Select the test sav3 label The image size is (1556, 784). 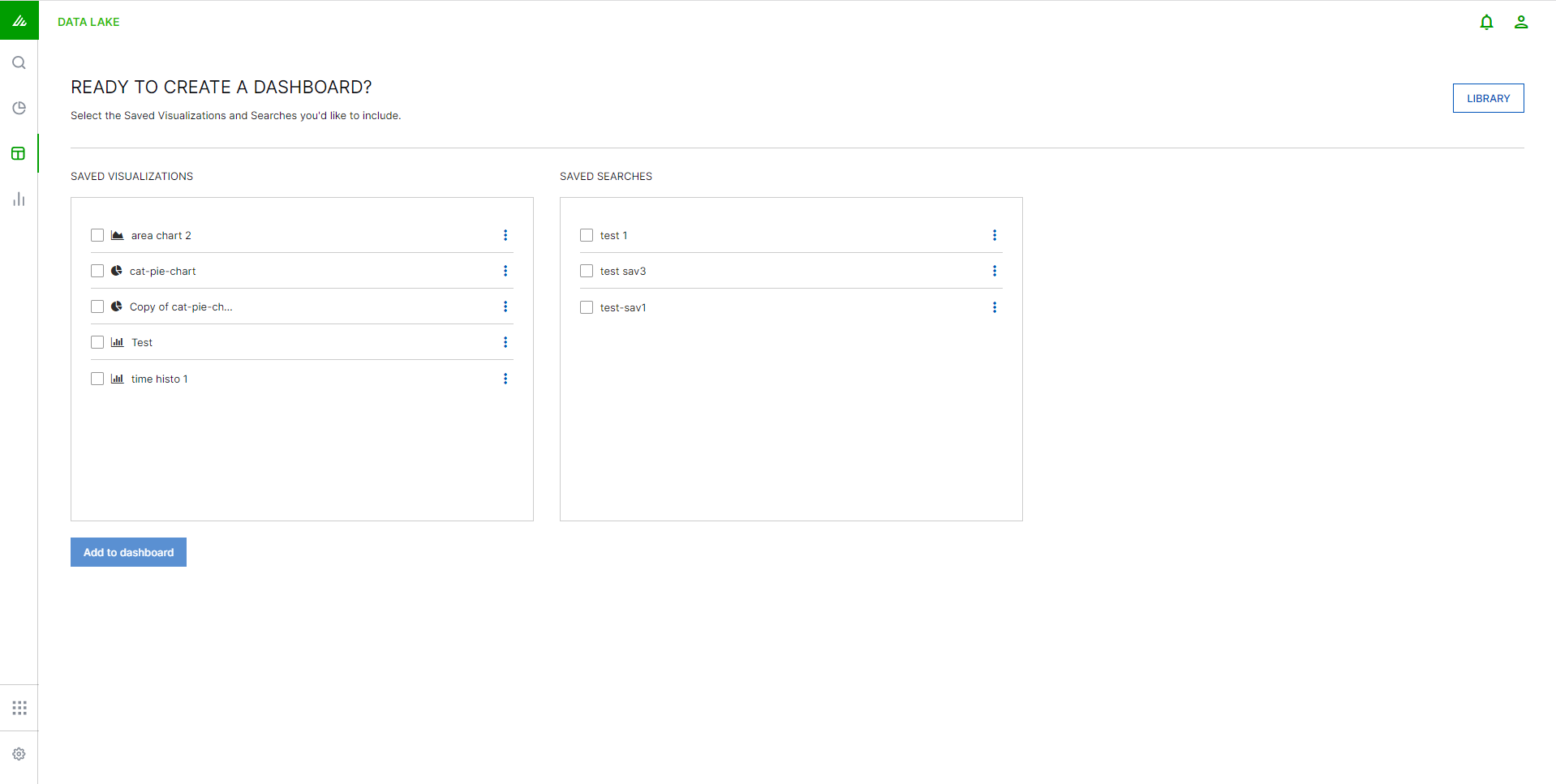623,271
